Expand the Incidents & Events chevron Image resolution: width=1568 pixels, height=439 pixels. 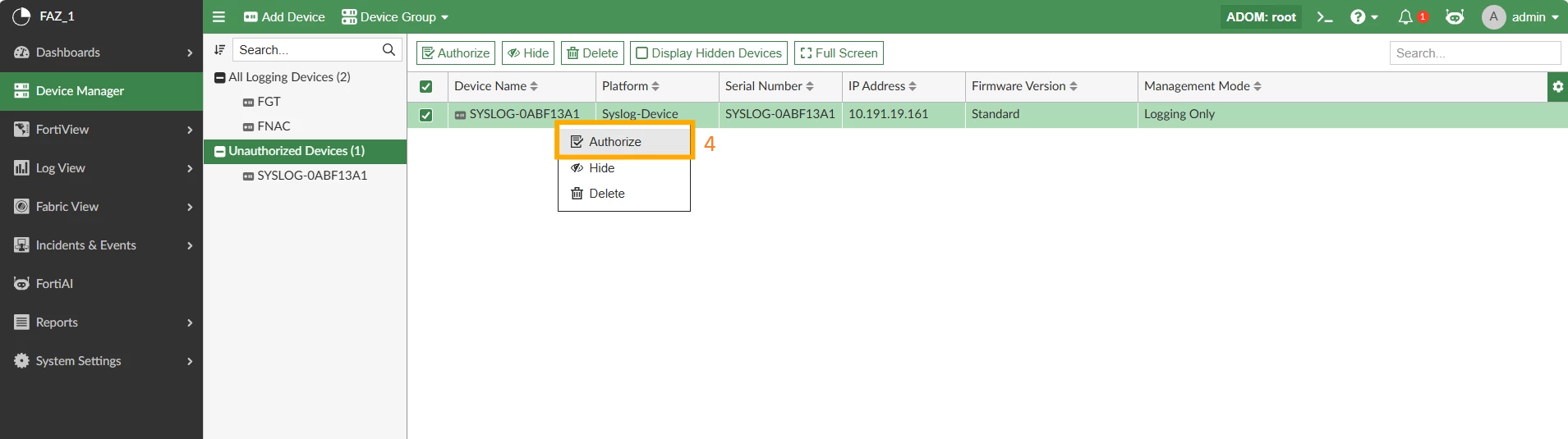(190, 245)
